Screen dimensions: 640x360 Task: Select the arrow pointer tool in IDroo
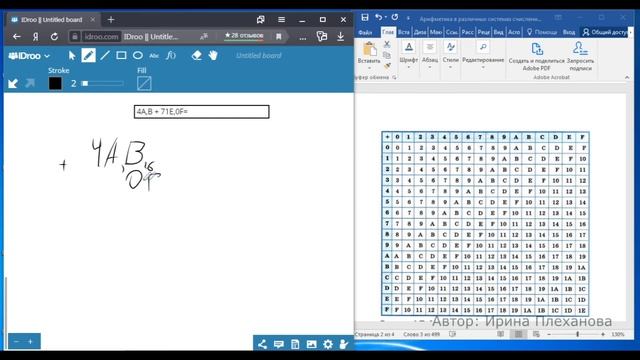[72, 56]
